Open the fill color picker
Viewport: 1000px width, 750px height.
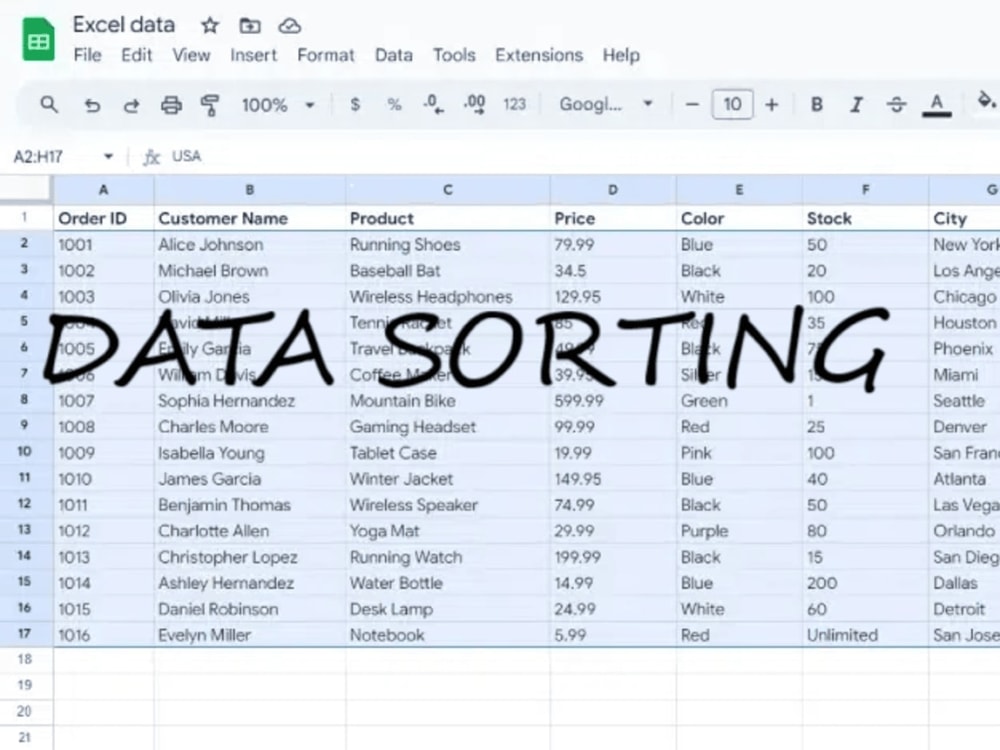tap(986, 102)
